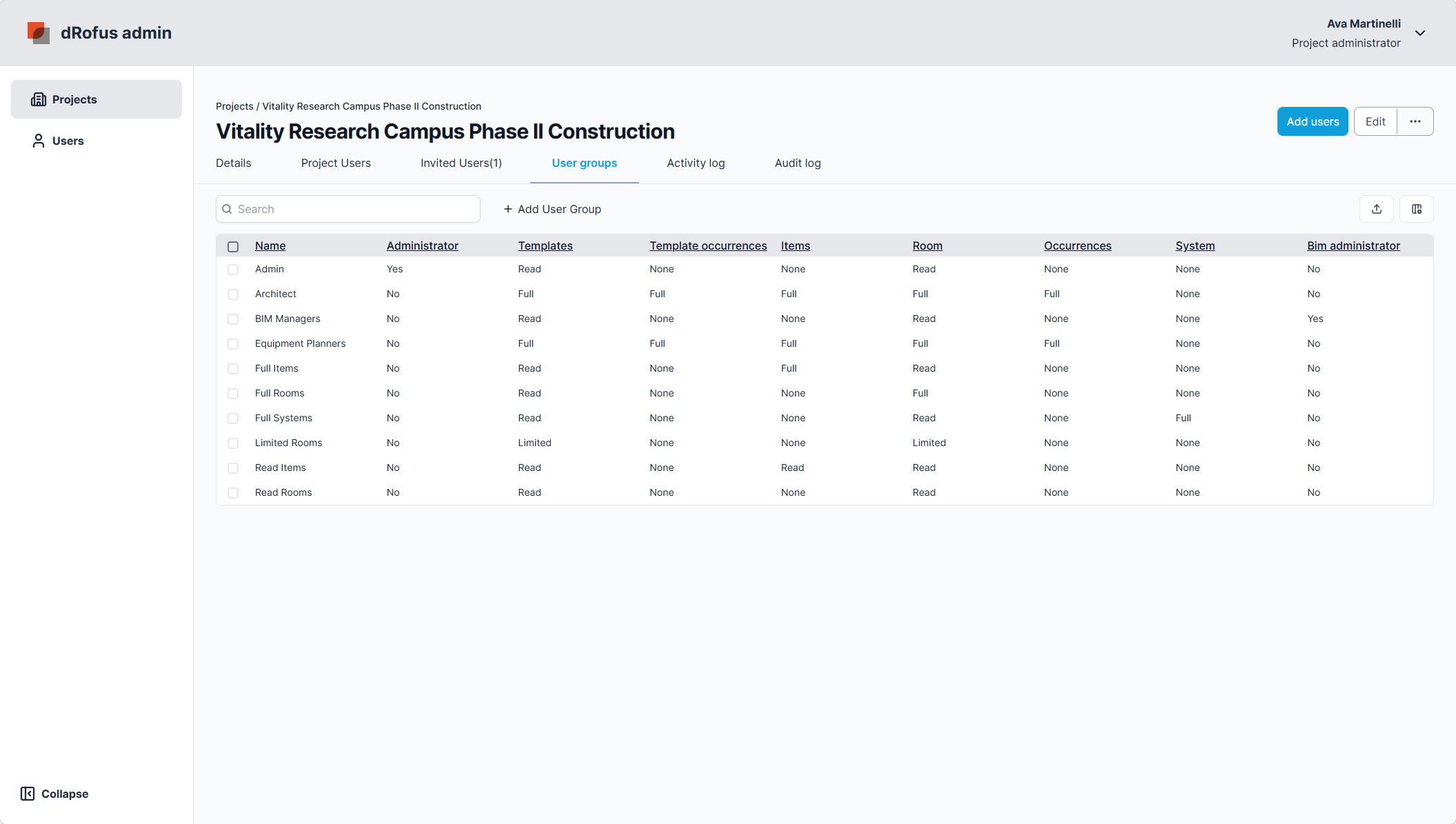Switch to the Details tab
This screenshot has width=1456, height=824.
234,163
